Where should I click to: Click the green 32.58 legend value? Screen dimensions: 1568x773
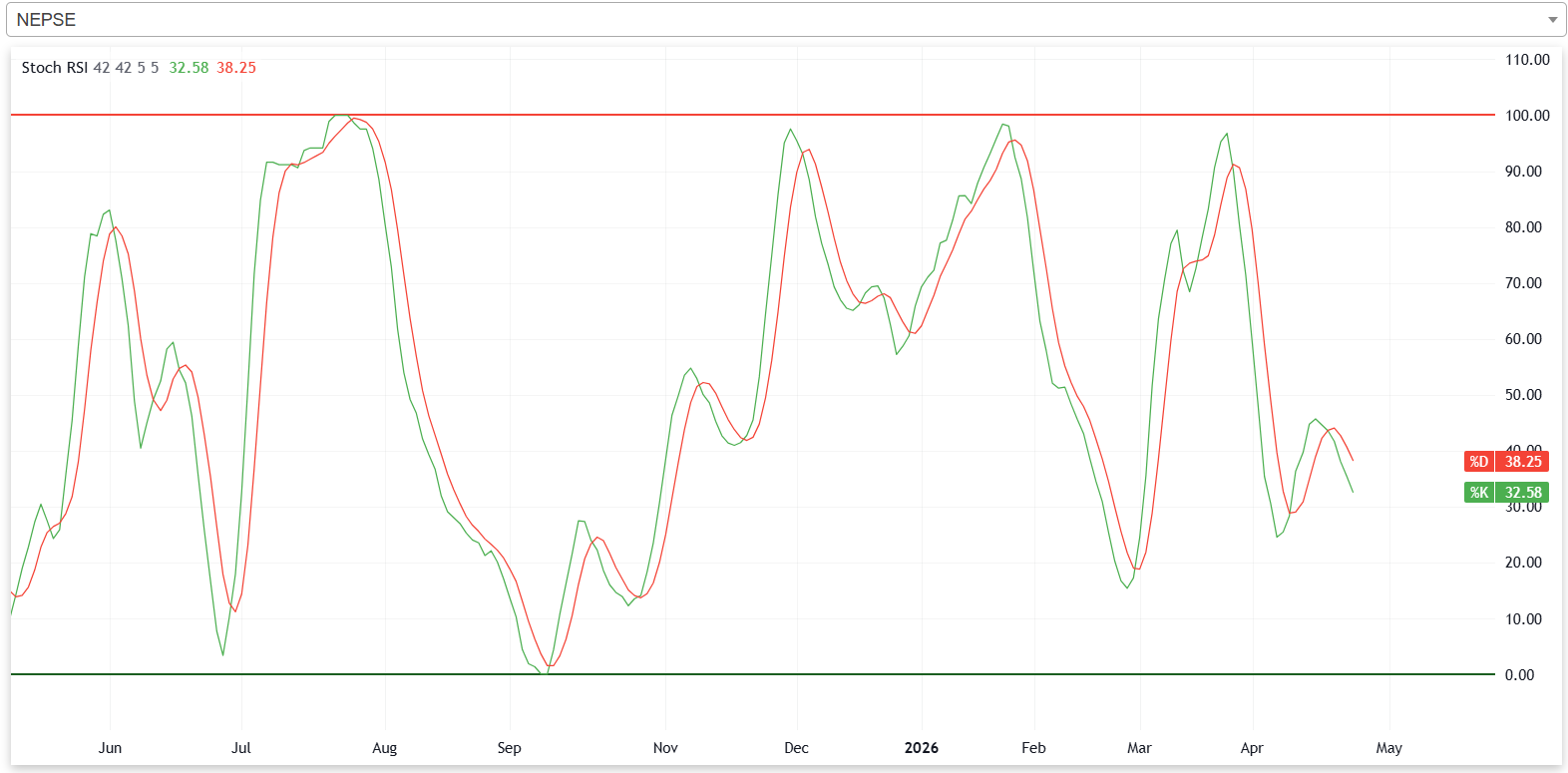(x=189, y=68)
